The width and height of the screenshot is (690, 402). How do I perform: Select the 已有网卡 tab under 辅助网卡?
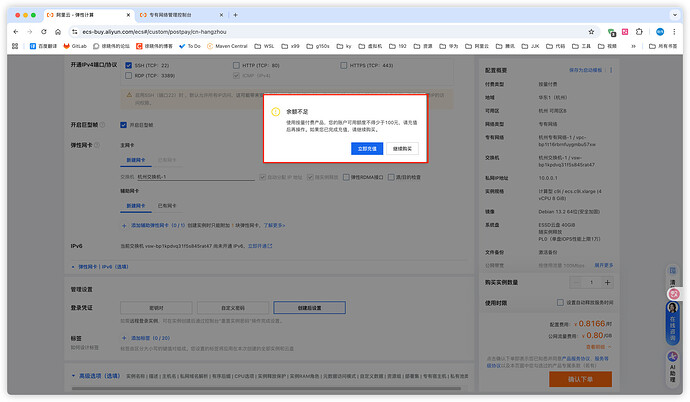click(x=169, y=204)
